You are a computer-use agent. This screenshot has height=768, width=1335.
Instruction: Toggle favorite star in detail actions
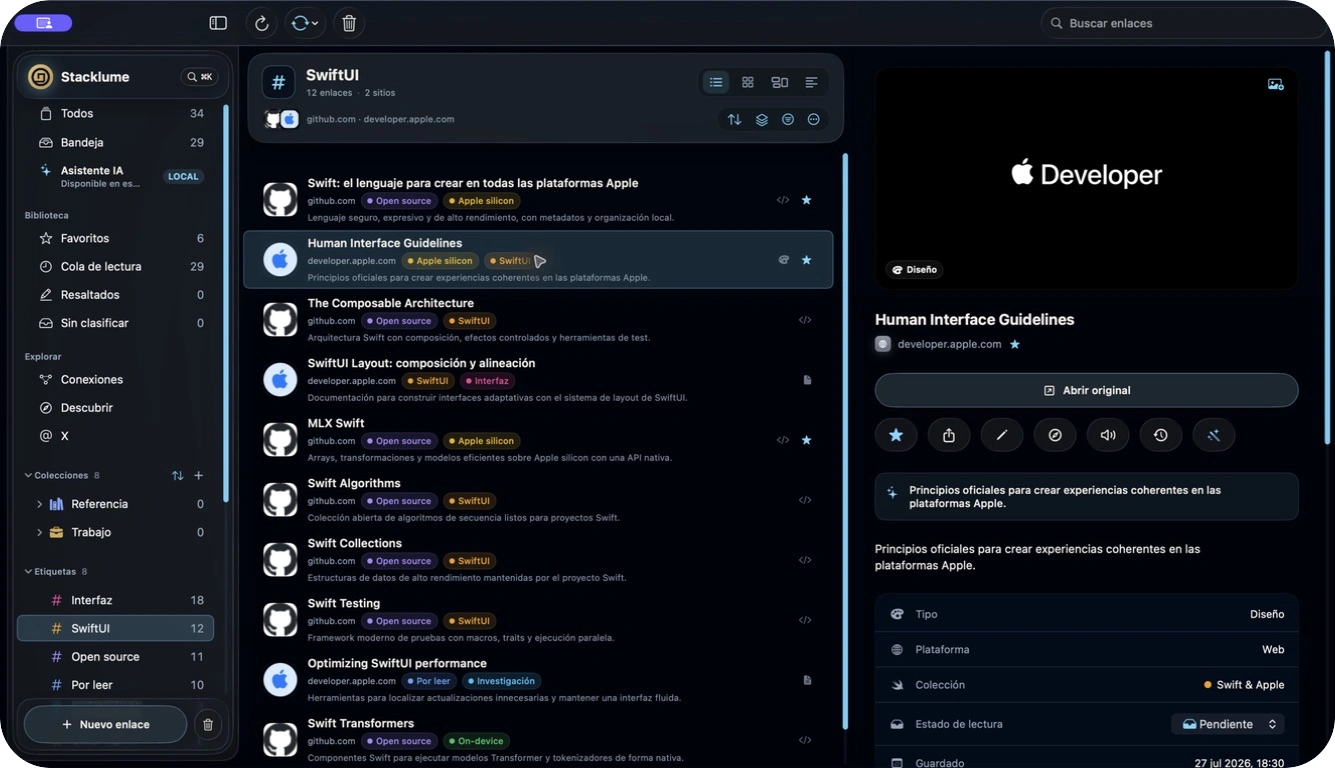click(896, 435)
